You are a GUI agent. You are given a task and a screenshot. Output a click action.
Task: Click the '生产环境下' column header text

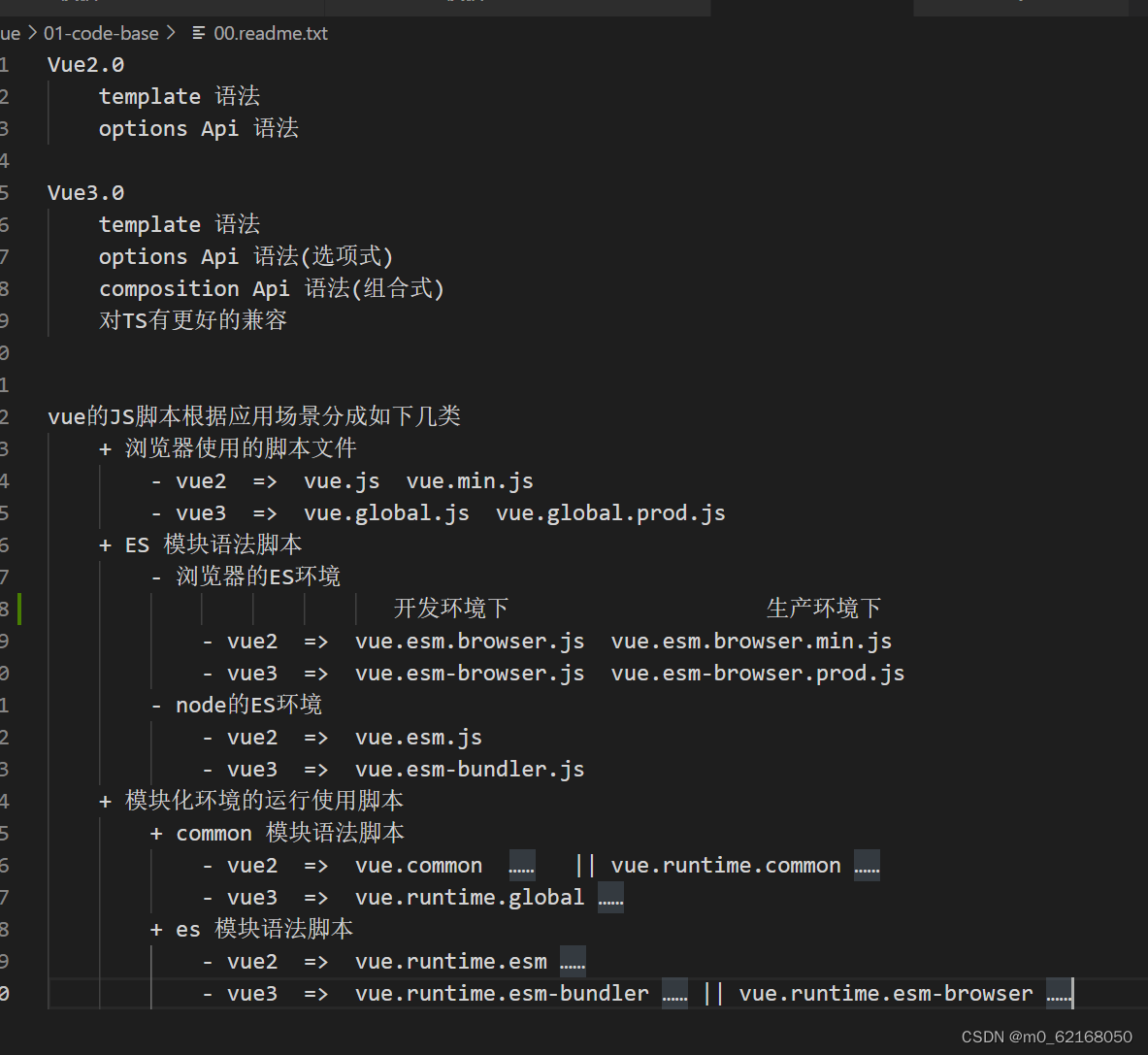pos(824,609)
